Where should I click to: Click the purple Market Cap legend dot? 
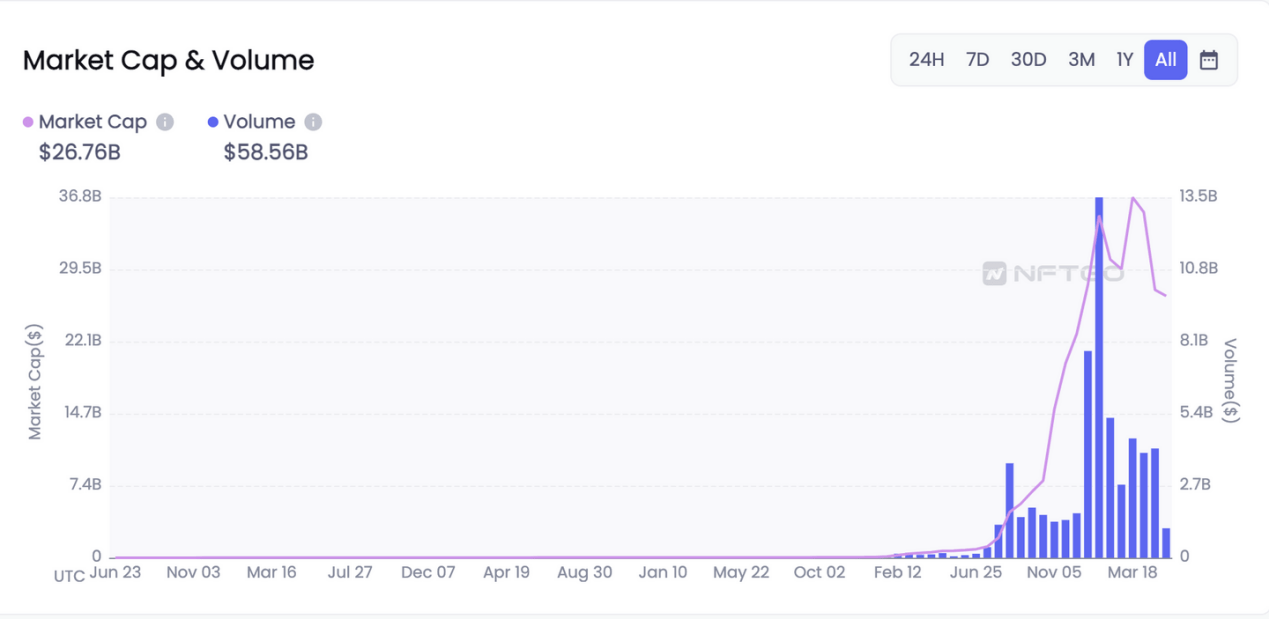[x=28, y=122]
